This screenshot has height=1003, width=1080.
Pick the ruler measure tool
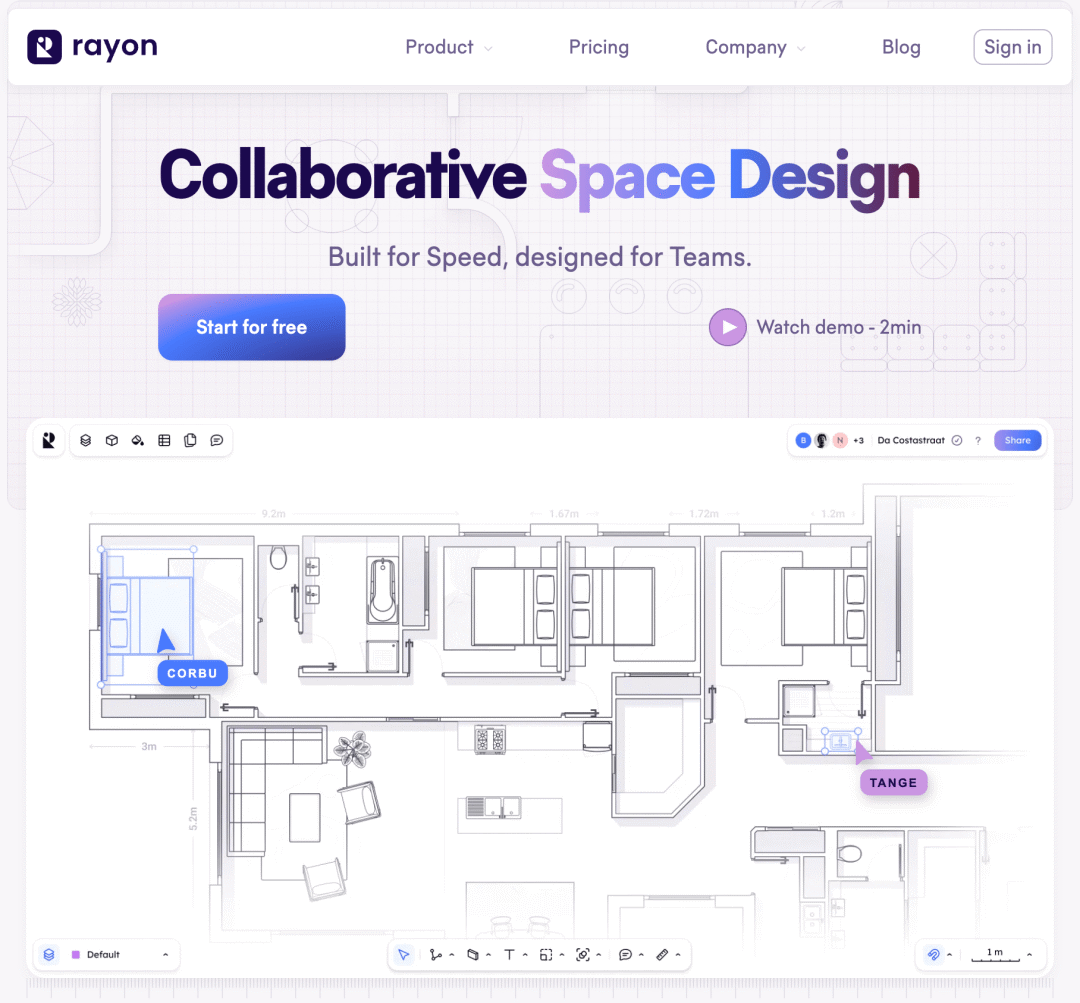click(x=662, y=955)
